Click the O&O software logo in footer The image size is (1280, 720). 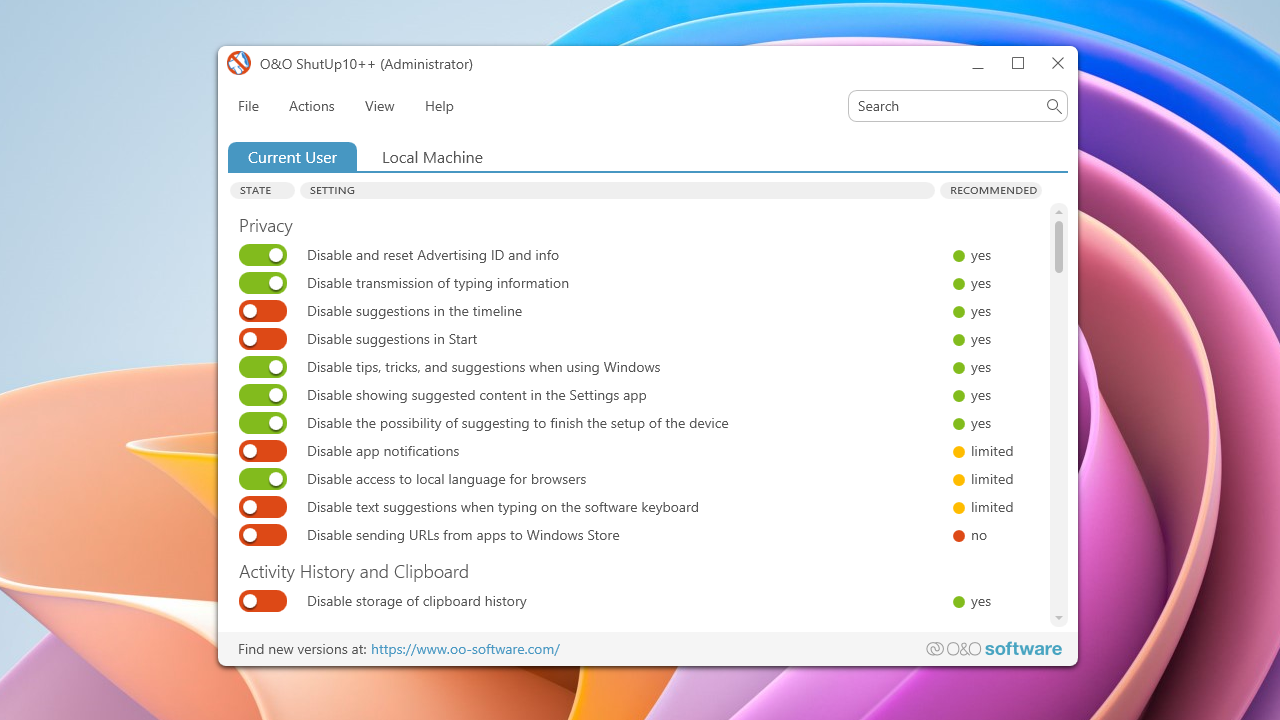(x=994, y=649)
